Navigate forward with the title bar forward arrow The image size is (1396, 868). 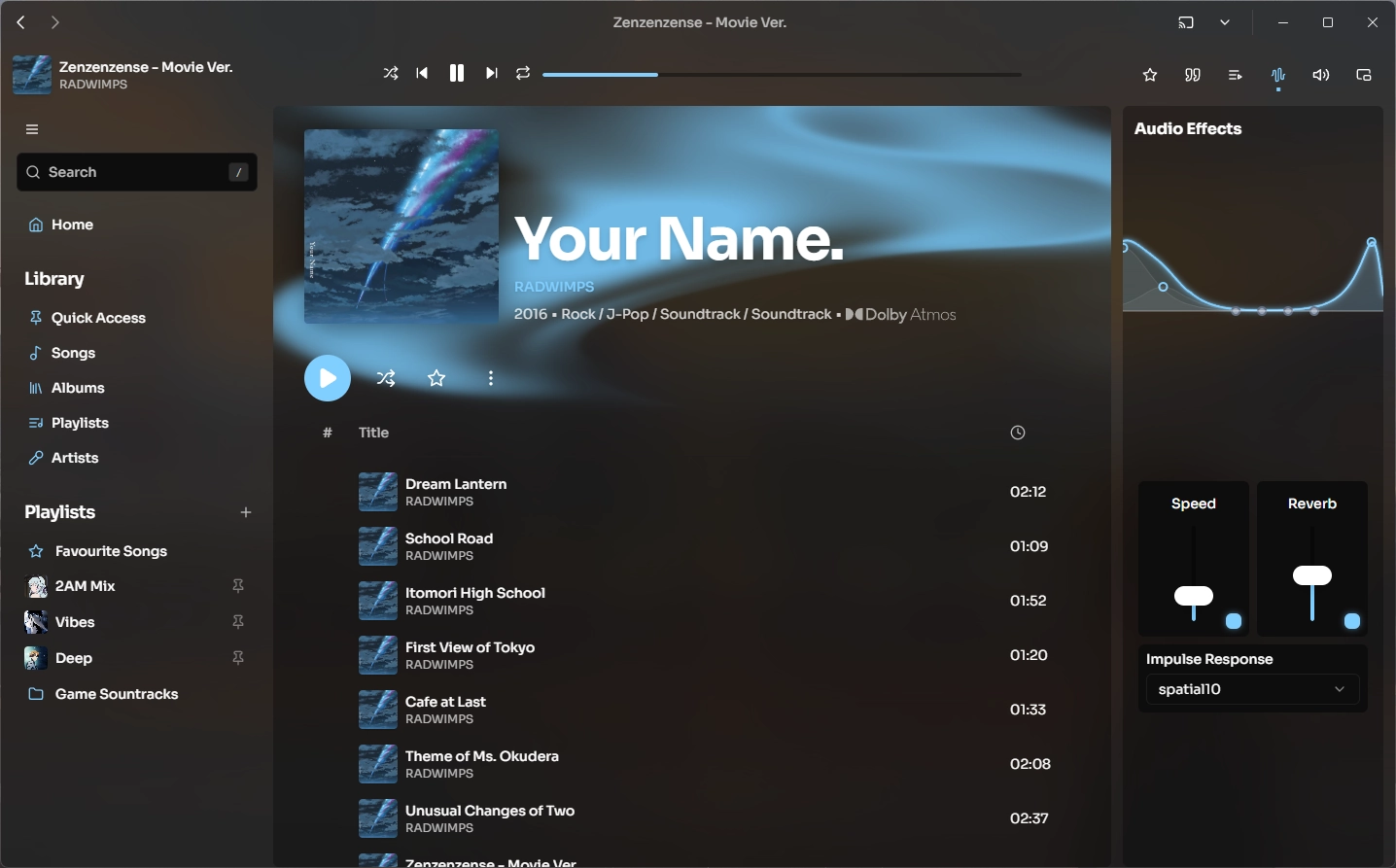point(55,22)
